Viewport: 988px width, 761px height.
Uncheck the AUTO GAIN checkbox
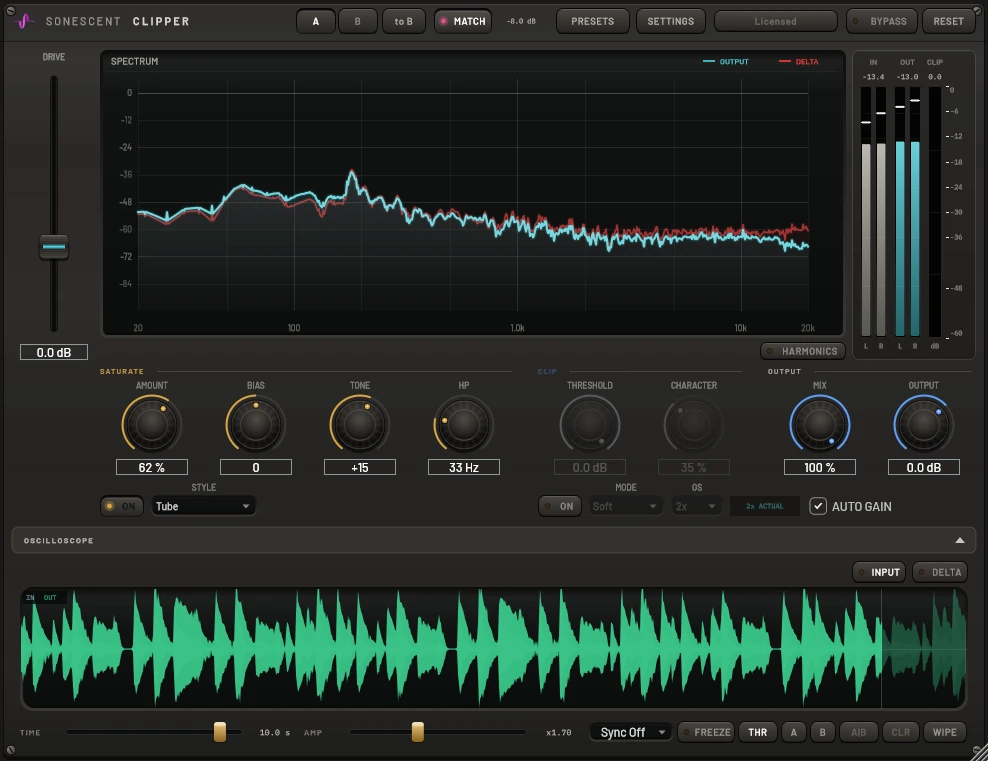click(818, 506)
